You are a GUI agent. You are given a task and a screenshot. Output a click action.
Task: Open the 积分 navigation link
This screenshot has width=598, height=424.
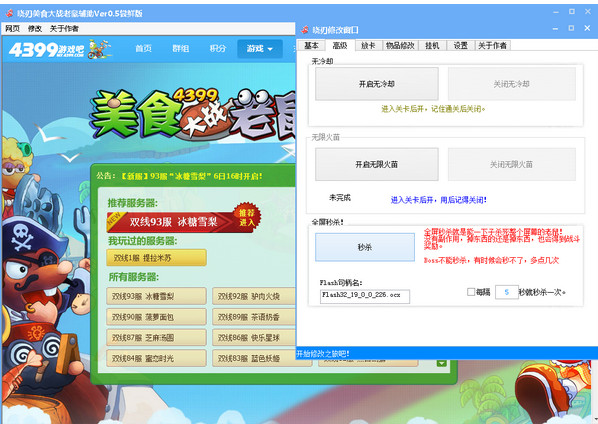click(x=217, y=48)
